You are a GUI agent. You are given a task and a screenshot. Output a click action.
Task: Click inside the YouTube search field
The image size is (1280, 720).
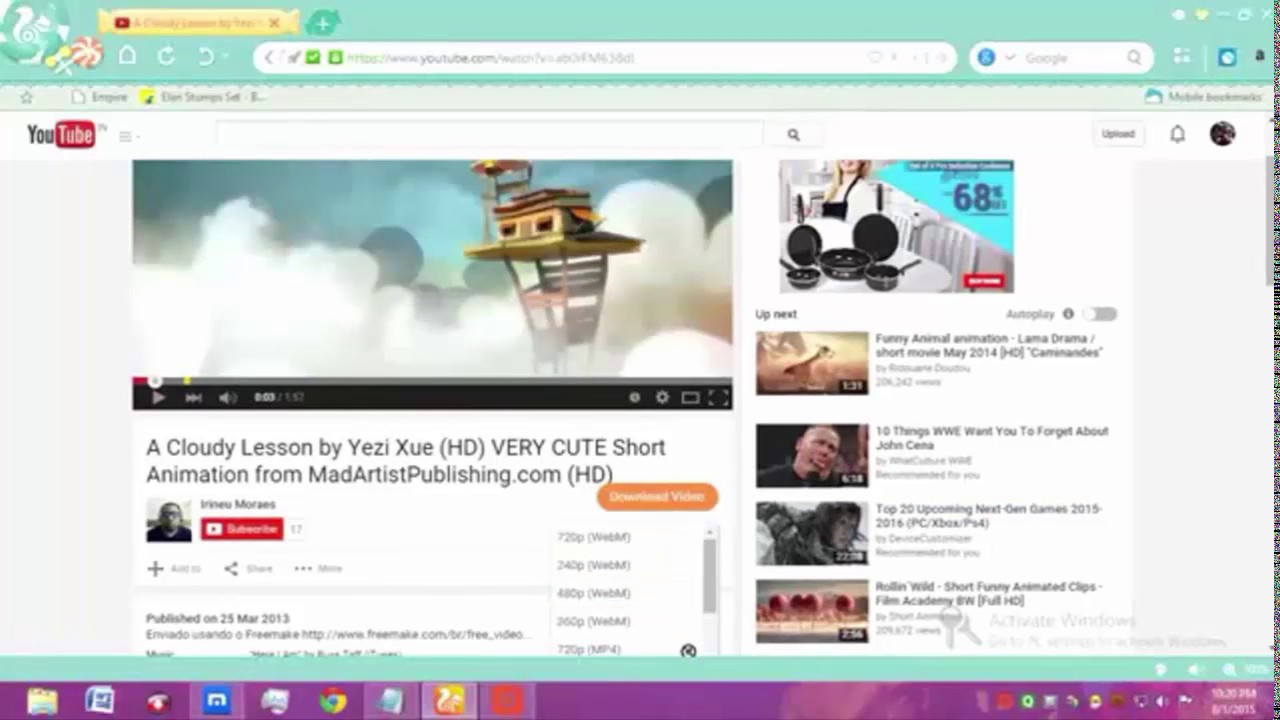490,135
